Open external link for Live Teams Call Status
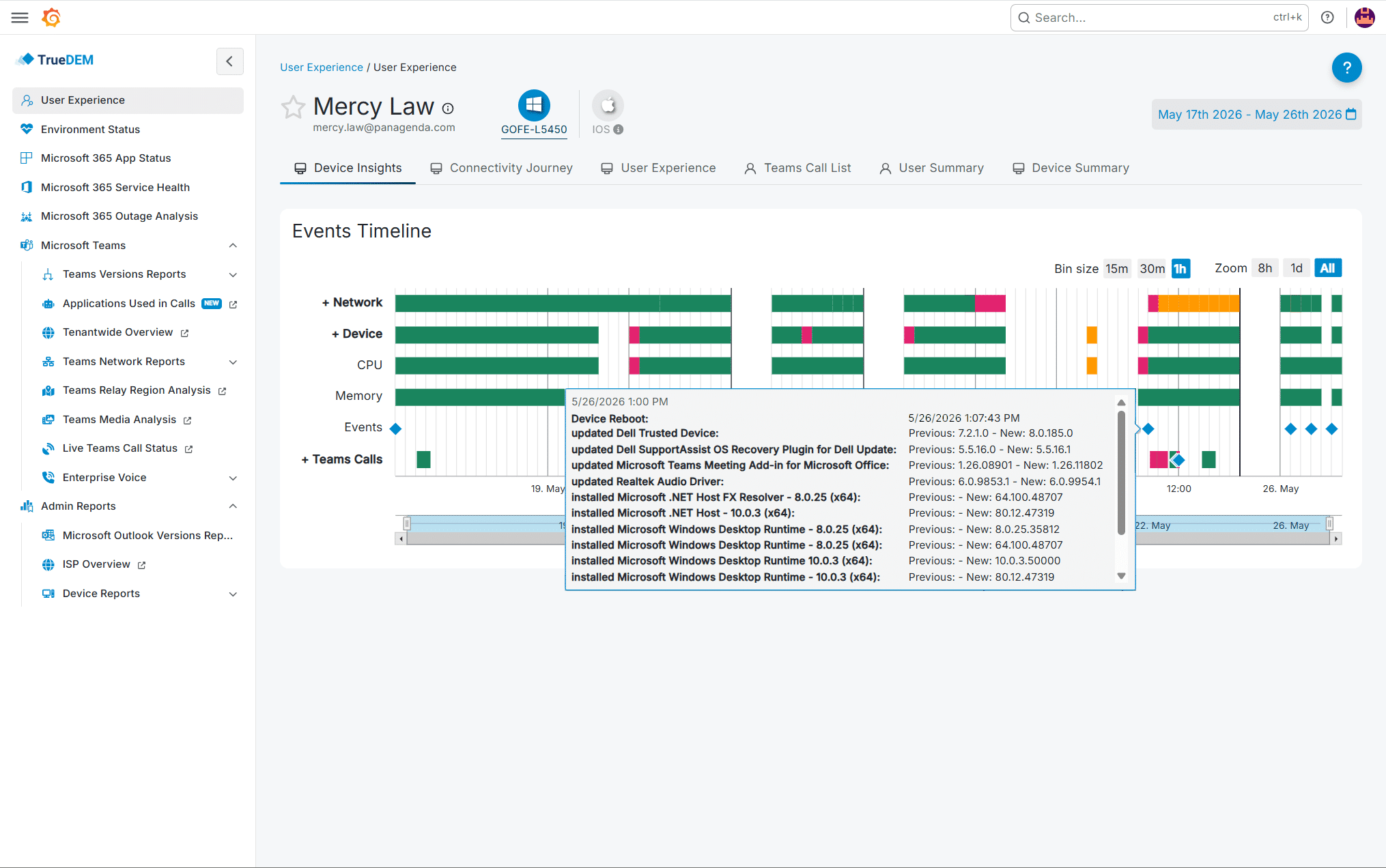1386x868 pixels. point(188,449)
